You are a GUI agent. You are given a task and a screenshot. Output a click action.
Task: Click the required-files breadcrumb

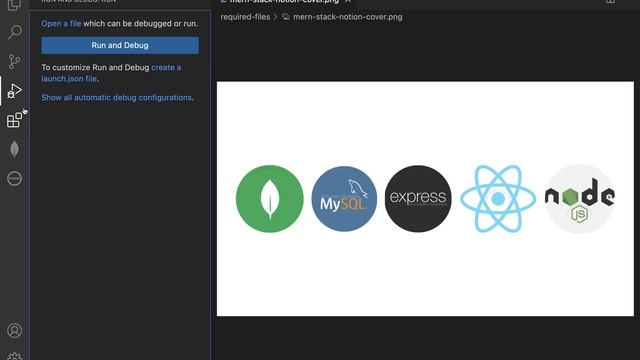tap(245, 17)
